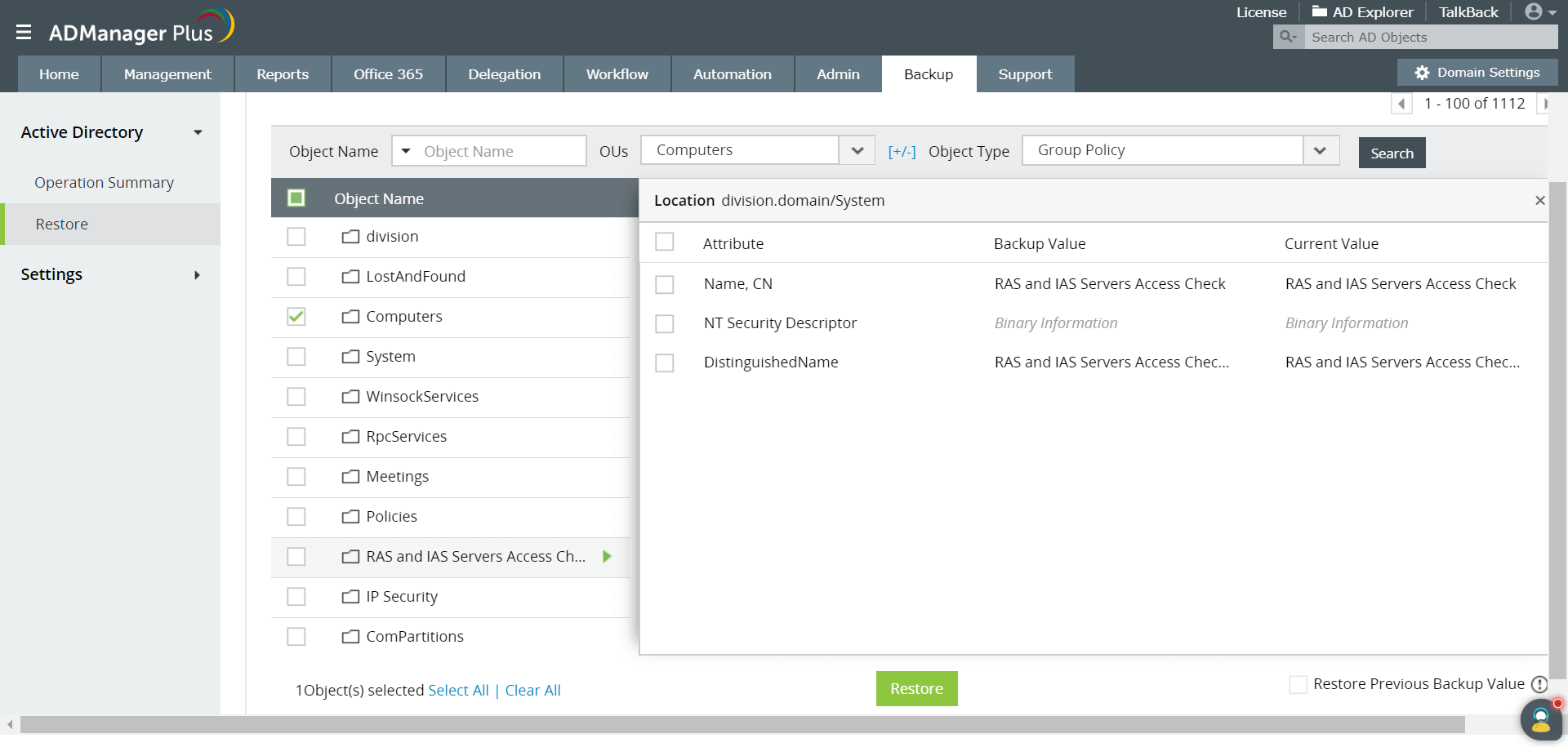Image resolution: width=1568 pixels, height=747 pixels.
Task: Click the Clear All link
Action: 532,691
